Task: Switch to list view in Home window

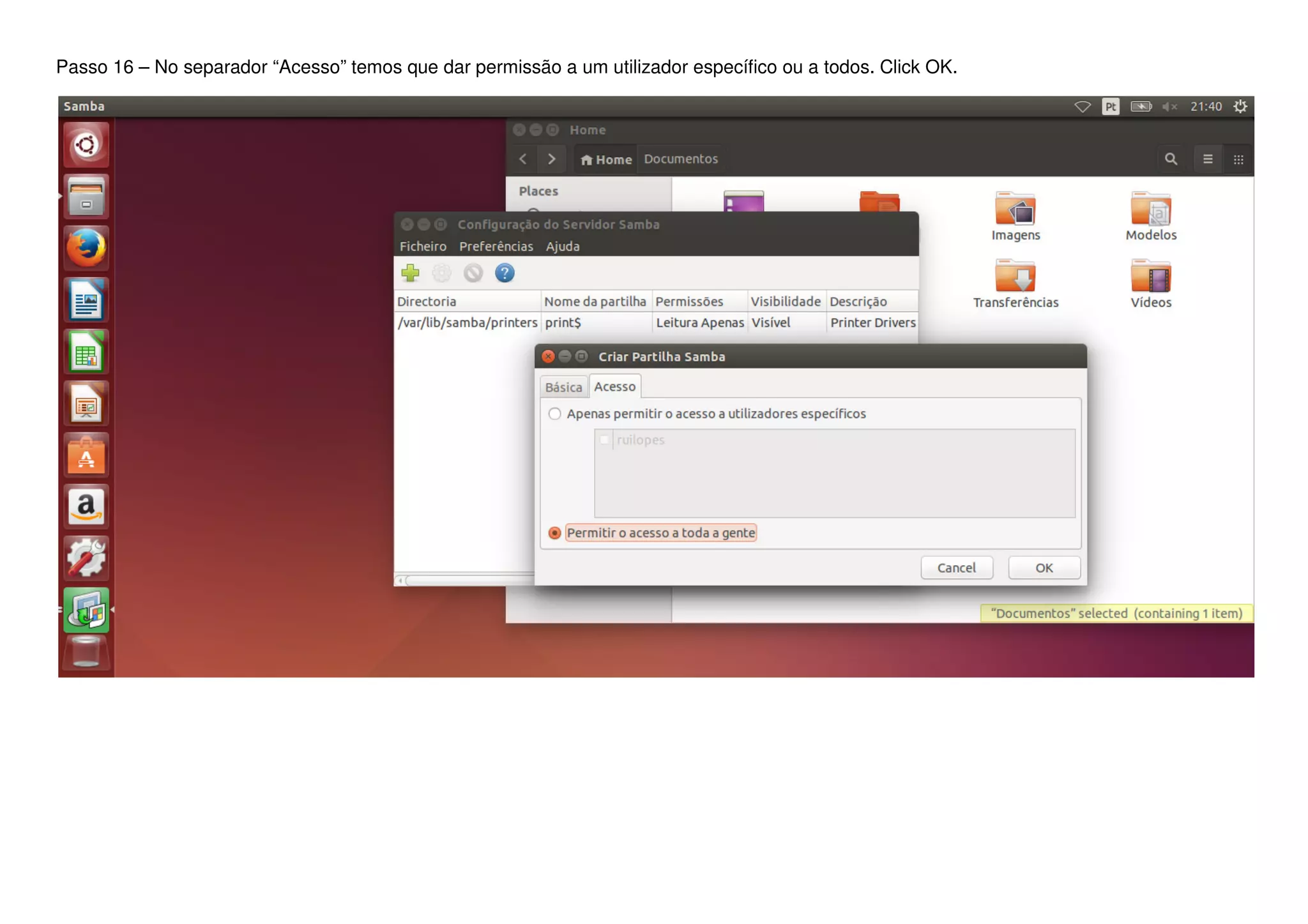Action: pyautogui.click(x=1208, y=159)
